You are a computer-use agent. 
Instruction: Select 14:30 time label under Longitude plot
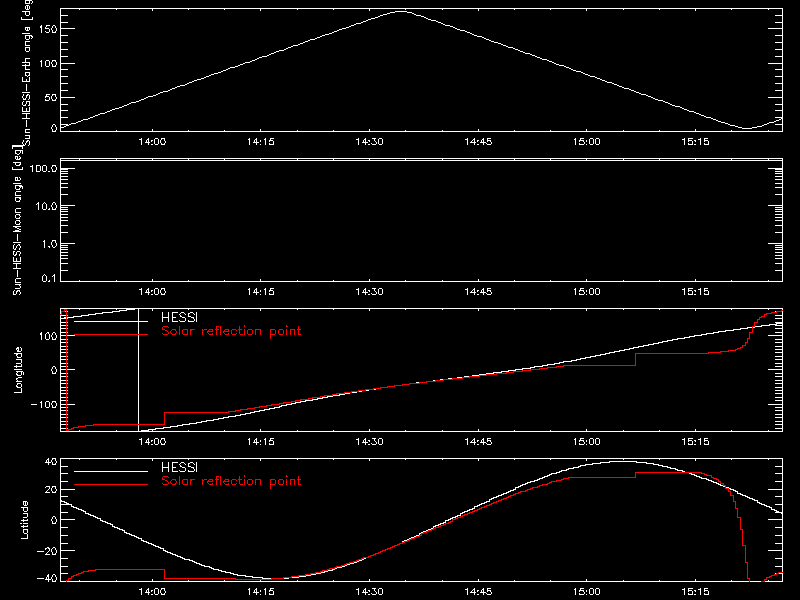[369, 441]
